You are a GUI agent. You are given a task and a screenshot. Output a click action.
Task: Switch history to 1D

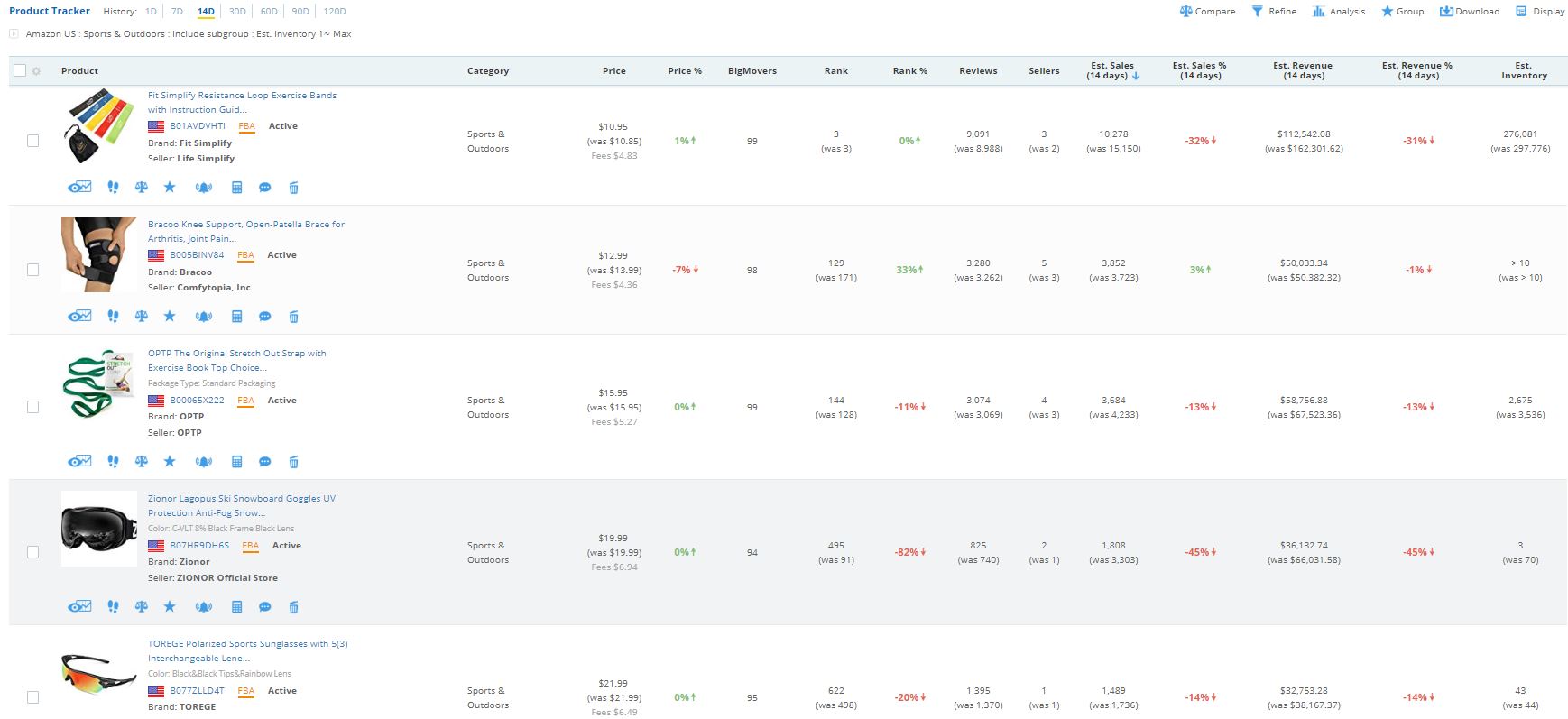coord(151,12)
